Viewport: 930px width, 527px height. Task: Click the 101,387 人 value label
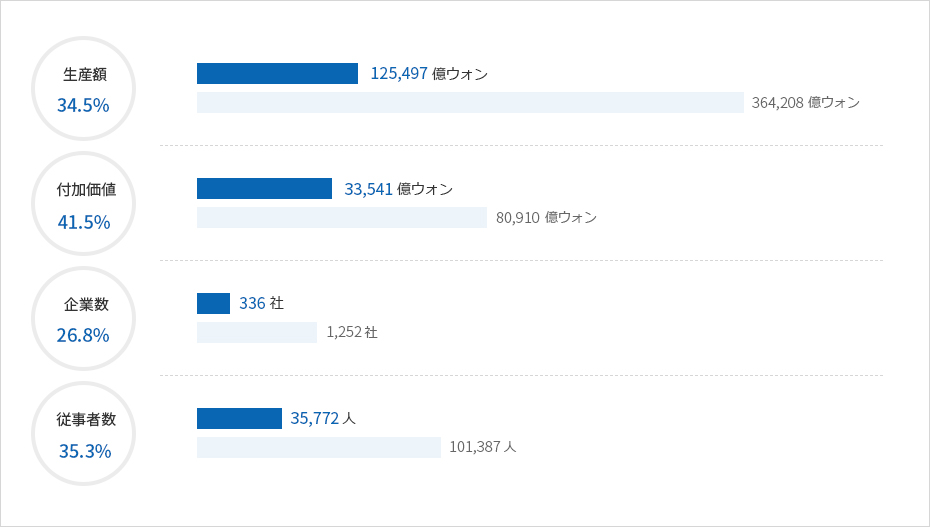[x=483, y=447]
